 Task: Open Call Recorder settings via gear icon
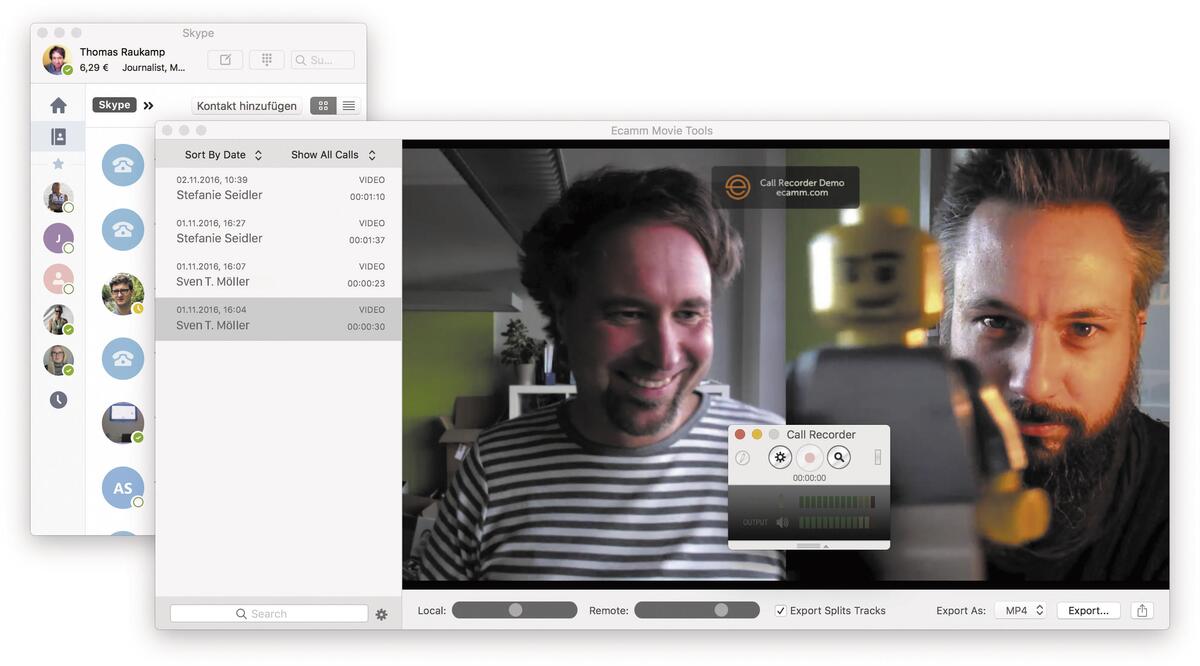(x=780, y=457)
